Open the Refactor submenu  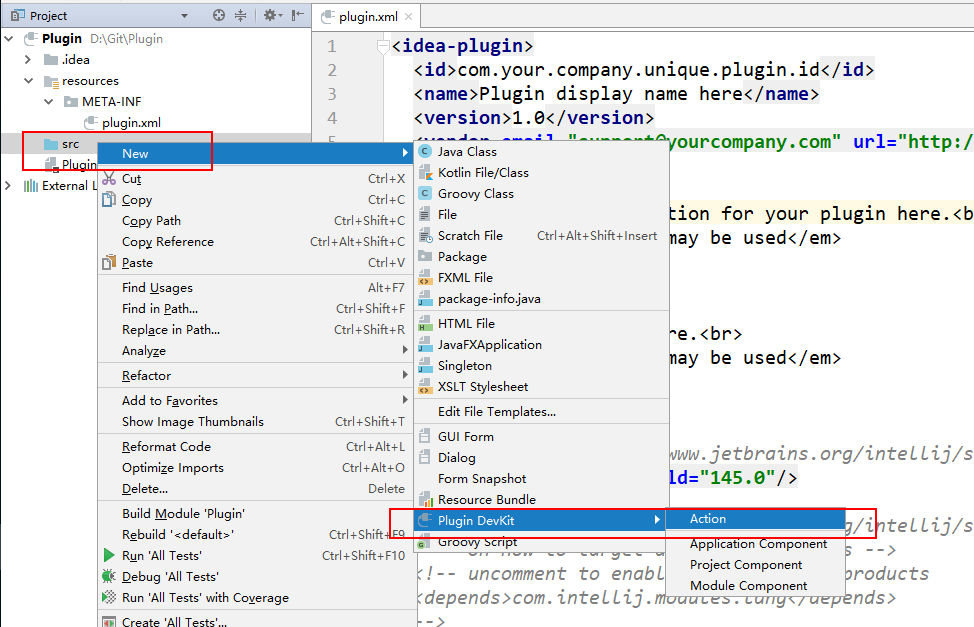pos(255,376)
